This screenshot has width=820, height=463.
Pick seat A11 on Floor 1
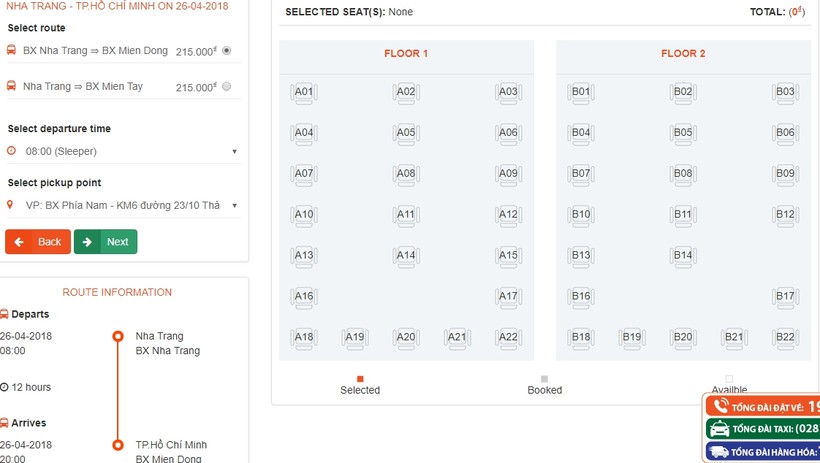pyautogui.click(x=406, y=216)
